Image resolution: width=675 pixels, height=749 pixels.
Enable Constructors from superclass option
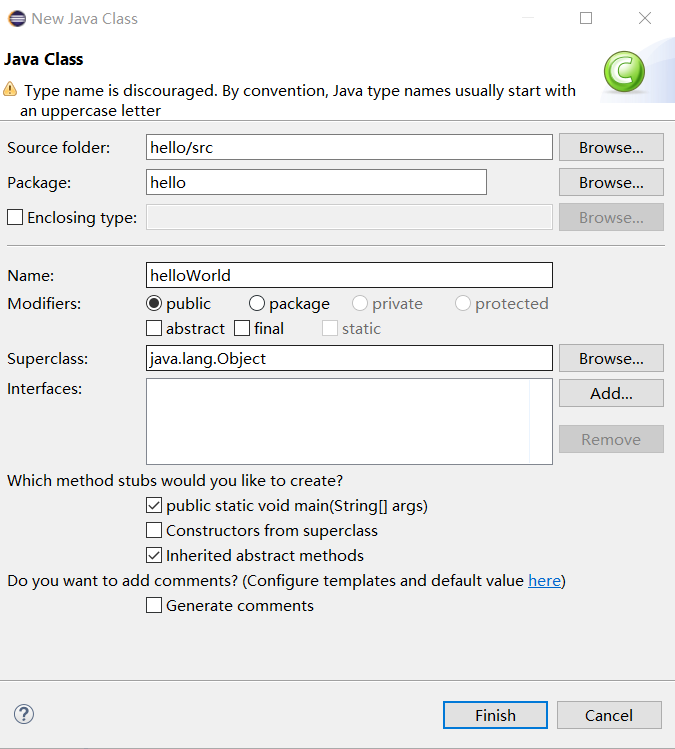[154, 530]
